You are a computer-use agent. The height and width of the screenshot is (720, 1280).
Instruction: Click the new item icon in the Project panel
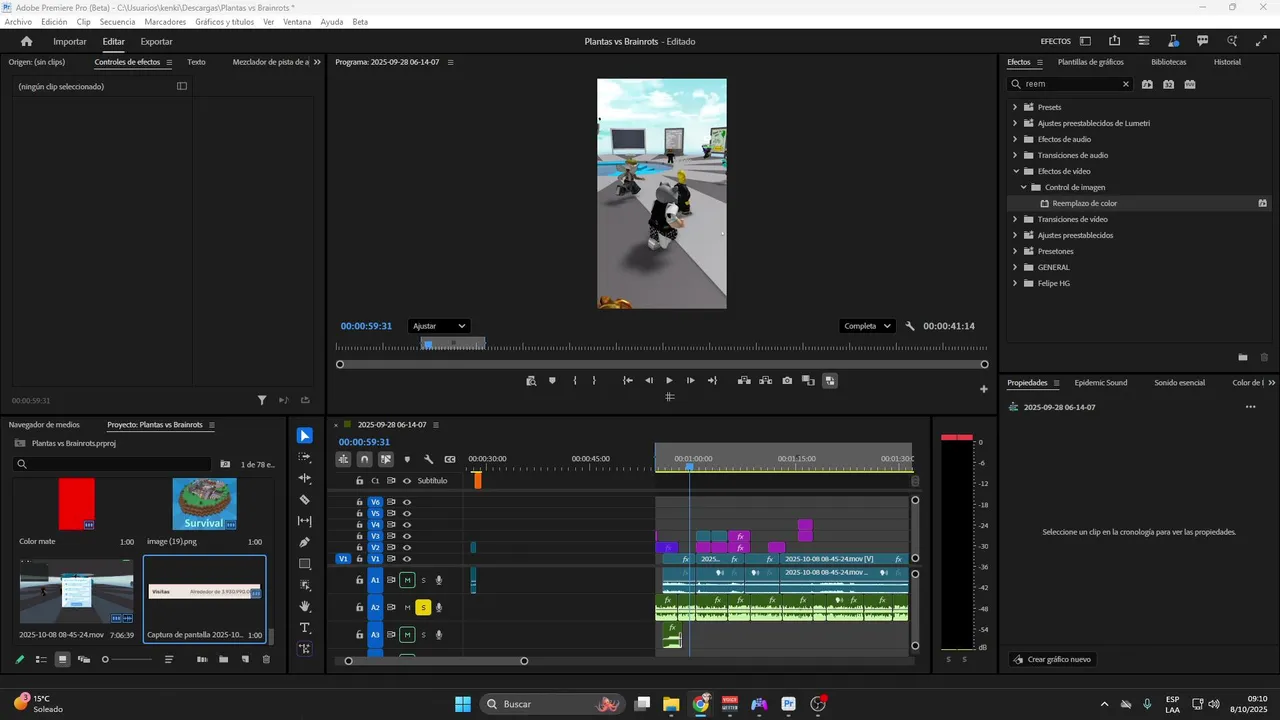(x=245, y=659)
